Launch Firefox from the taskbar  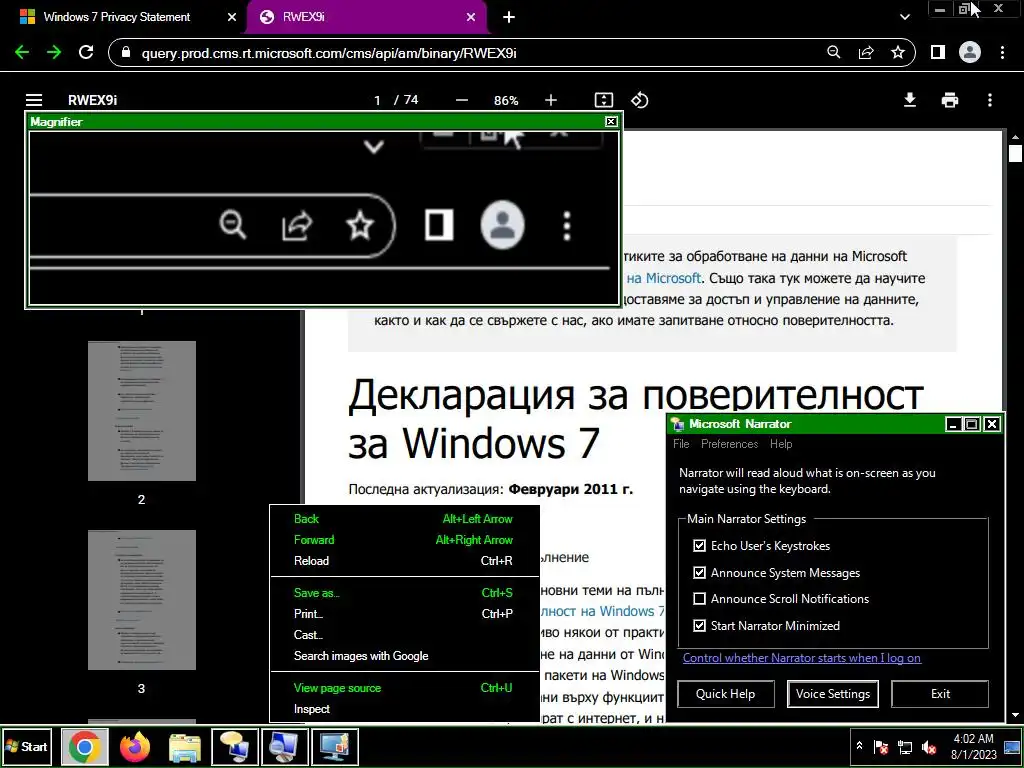(x=135, y=746)
